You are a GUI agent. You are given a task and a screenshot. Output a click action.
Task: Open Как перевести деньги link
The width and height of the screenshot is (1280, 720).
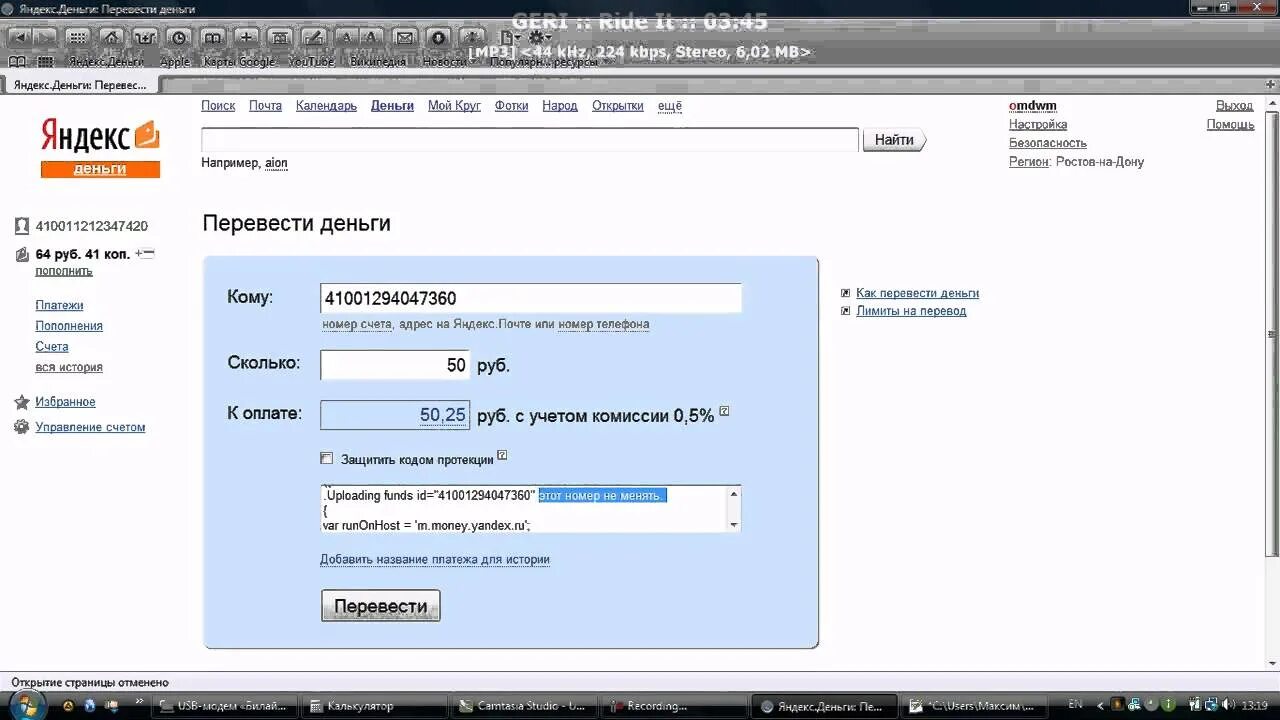point(917,293)
